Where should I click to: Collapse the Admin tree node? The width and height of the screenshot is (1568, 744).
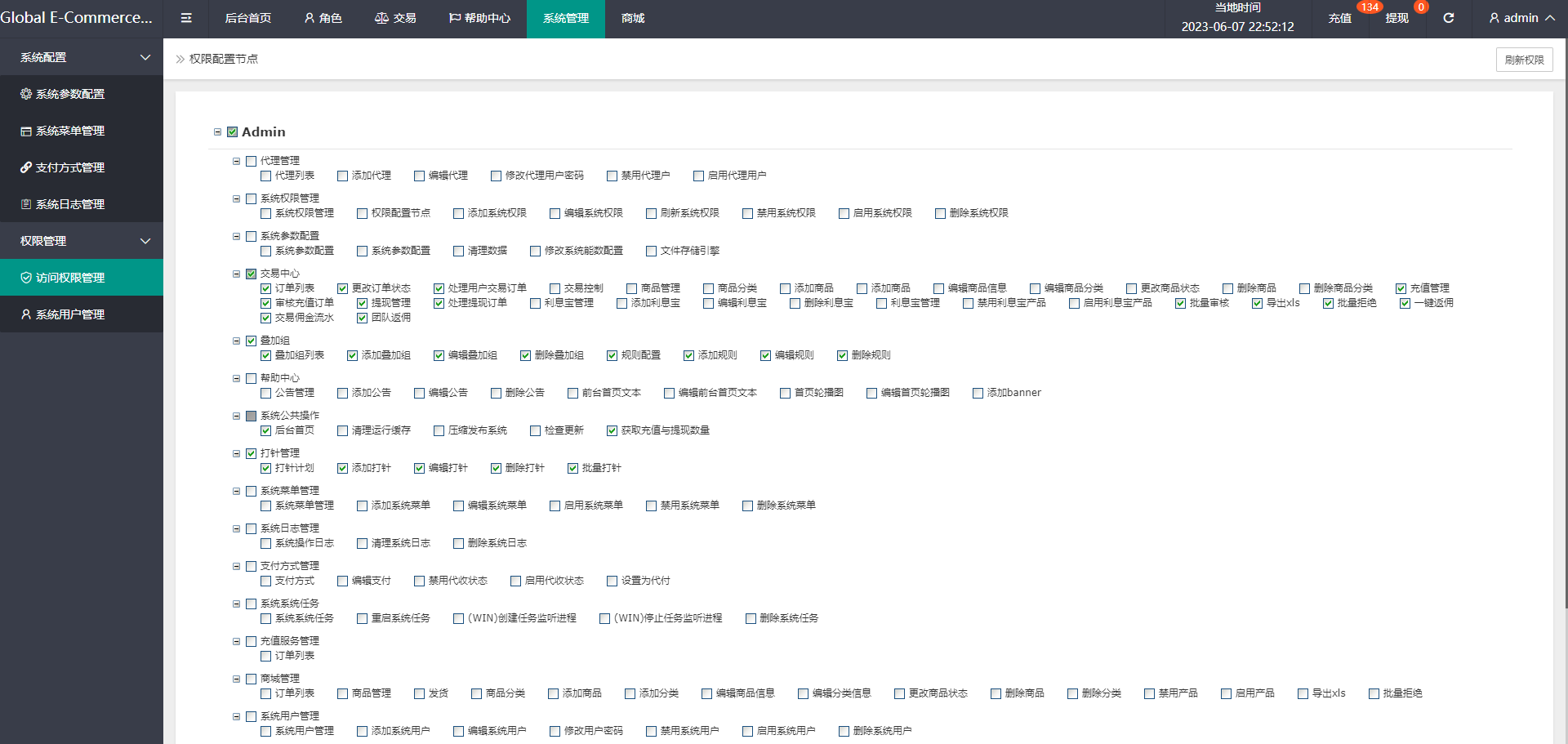tap(217, 132)
